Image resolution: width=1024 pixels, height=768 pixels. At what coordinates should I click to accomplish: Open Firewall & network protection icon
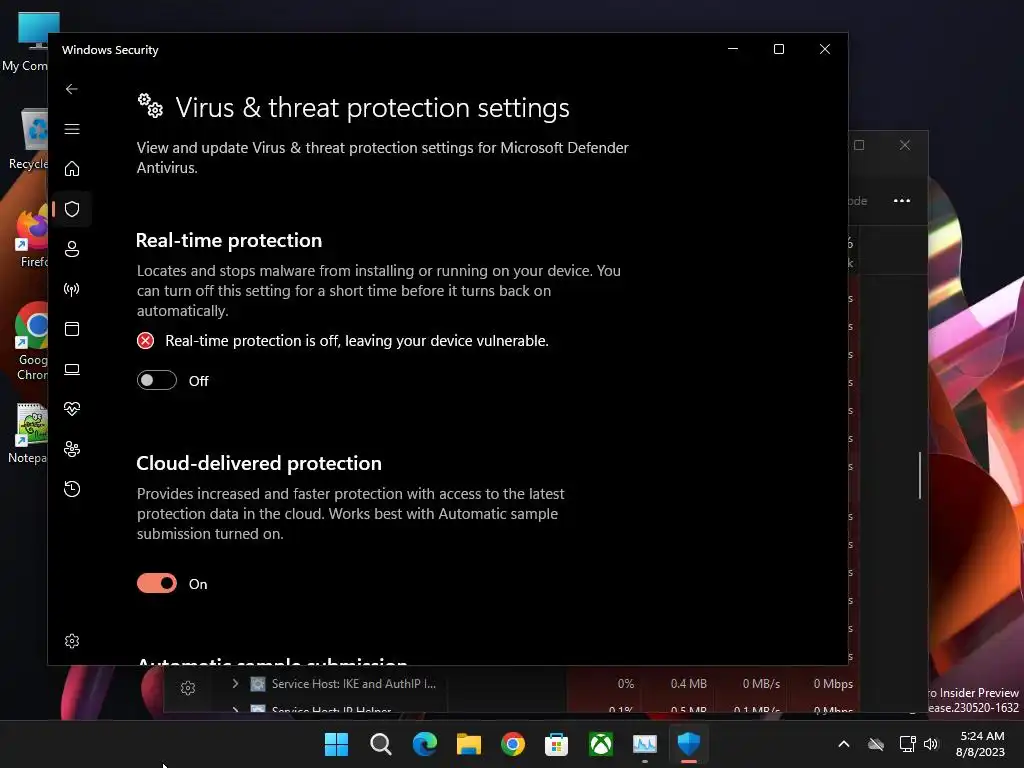(72, 289)
